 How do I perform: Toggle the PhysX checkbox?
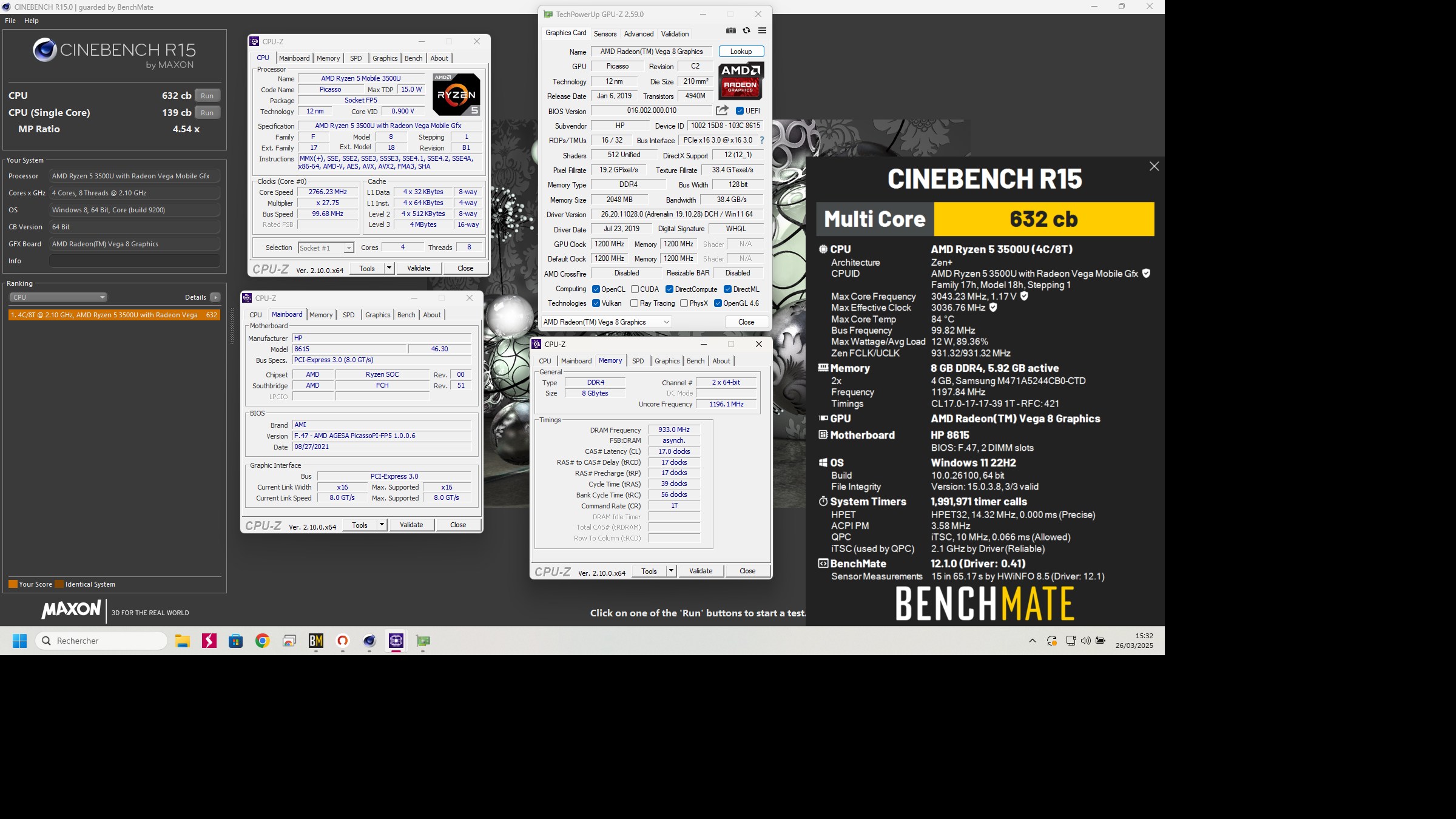tap(684, 303)
